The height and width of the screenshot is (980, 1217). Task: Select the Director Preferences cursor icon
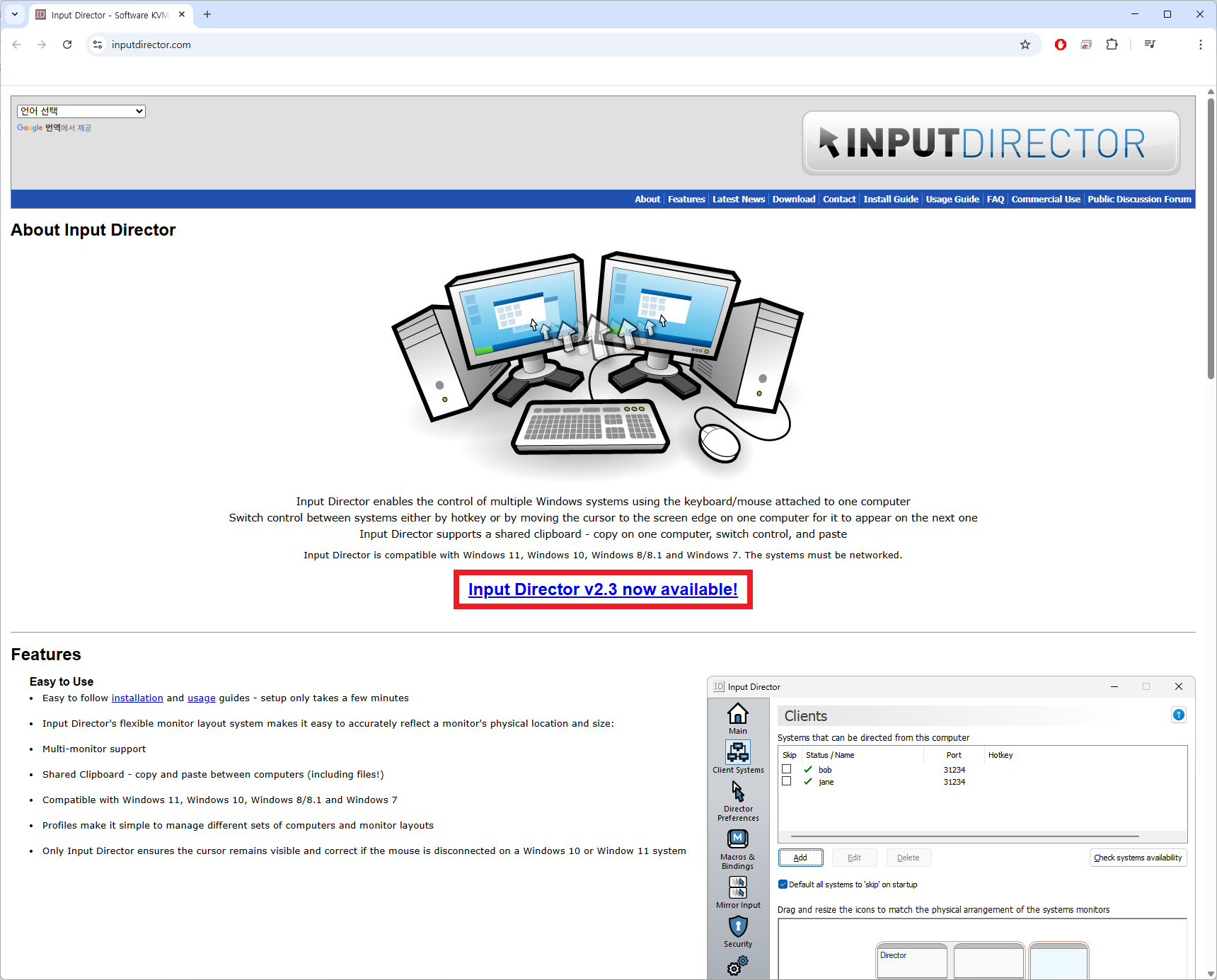738,801
